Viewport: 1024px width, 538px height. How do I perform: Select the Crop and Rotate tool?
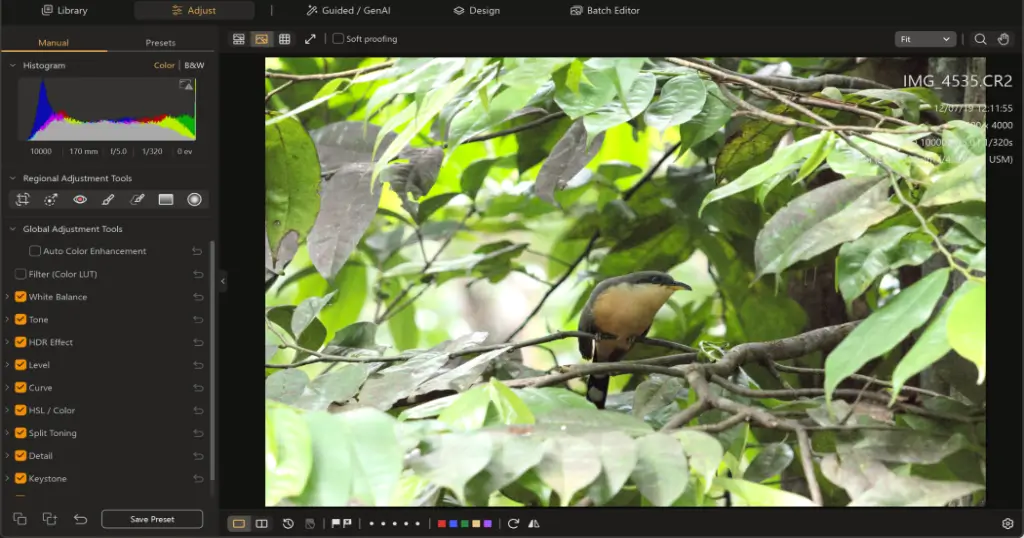(23, 199)
